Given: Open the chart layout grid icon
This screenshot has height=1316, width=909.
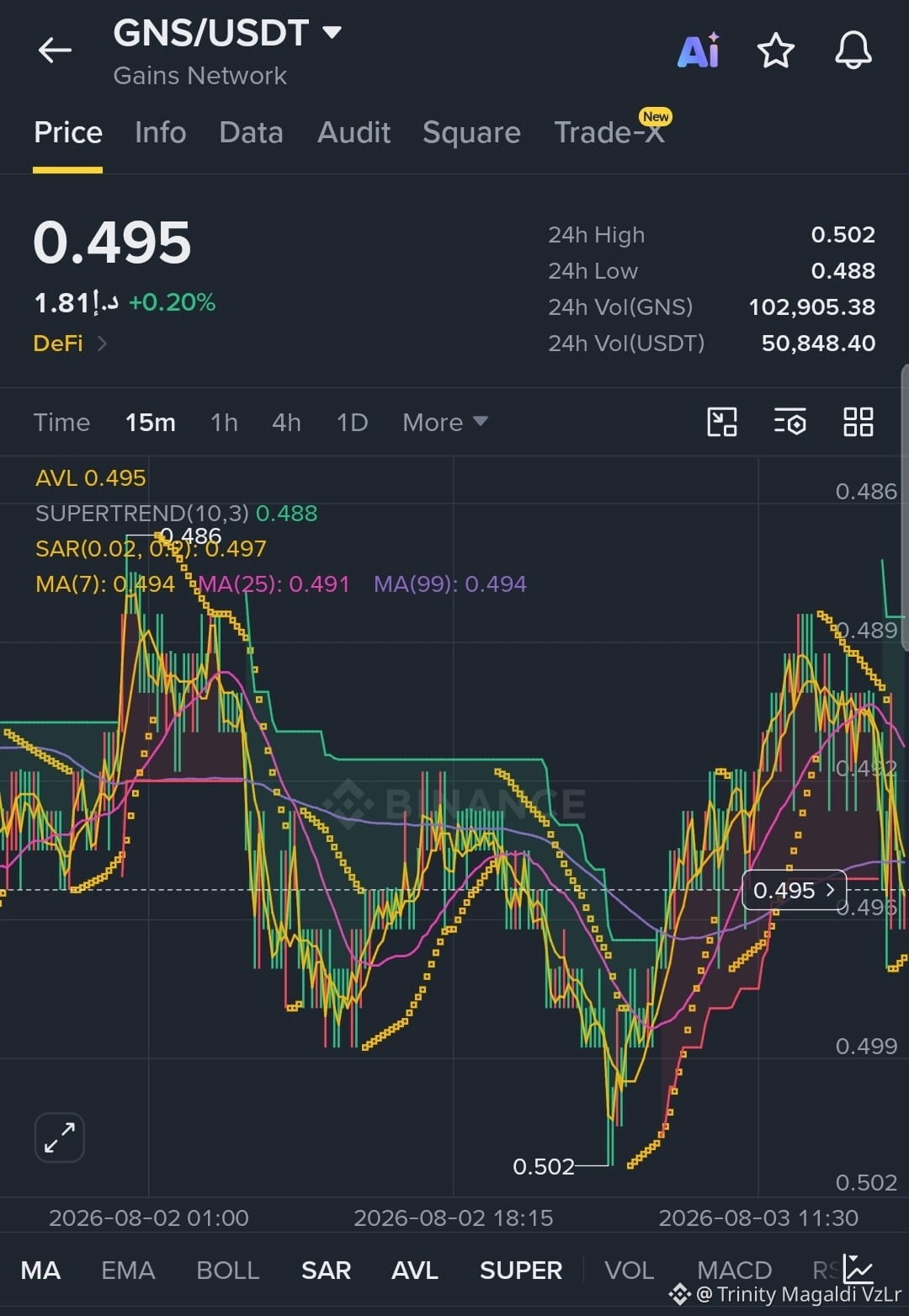Looking at the screenshot, I should [858, 422].
